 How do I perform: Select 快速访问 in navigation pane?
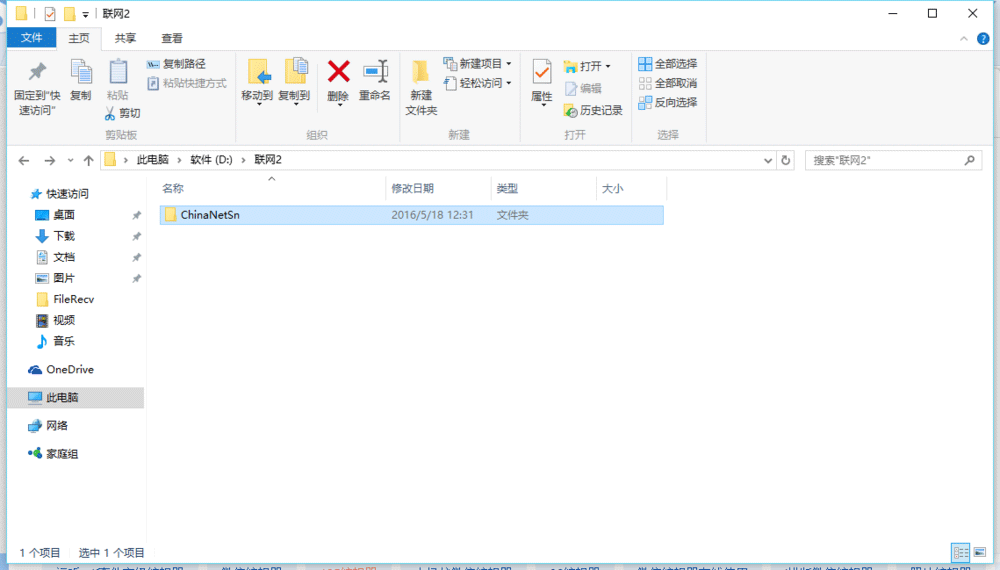click(x=67, y=194)
